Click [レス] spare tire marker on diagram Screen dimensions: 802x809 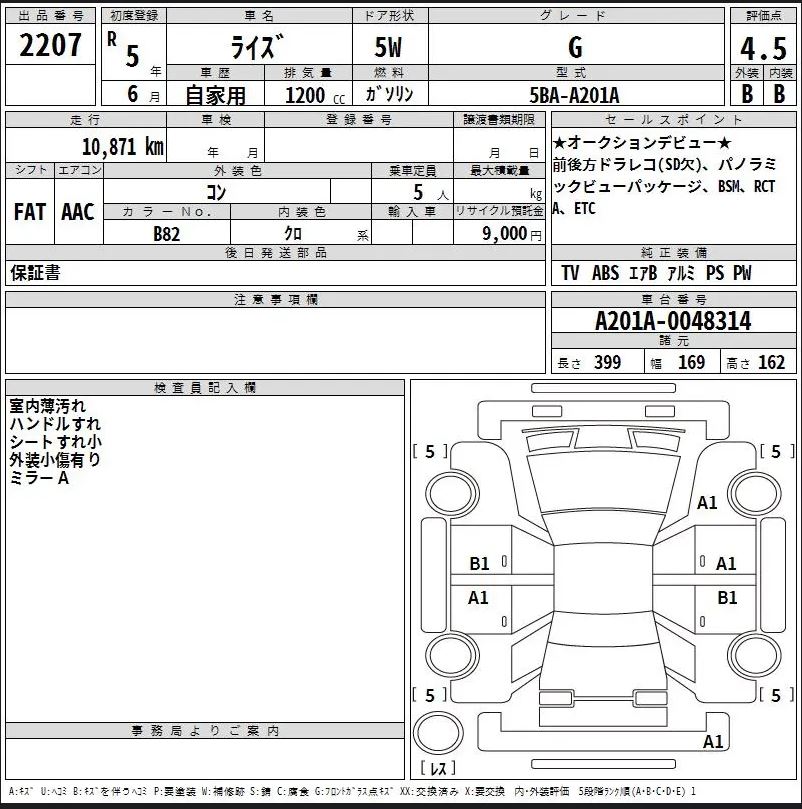click(438, 768)
